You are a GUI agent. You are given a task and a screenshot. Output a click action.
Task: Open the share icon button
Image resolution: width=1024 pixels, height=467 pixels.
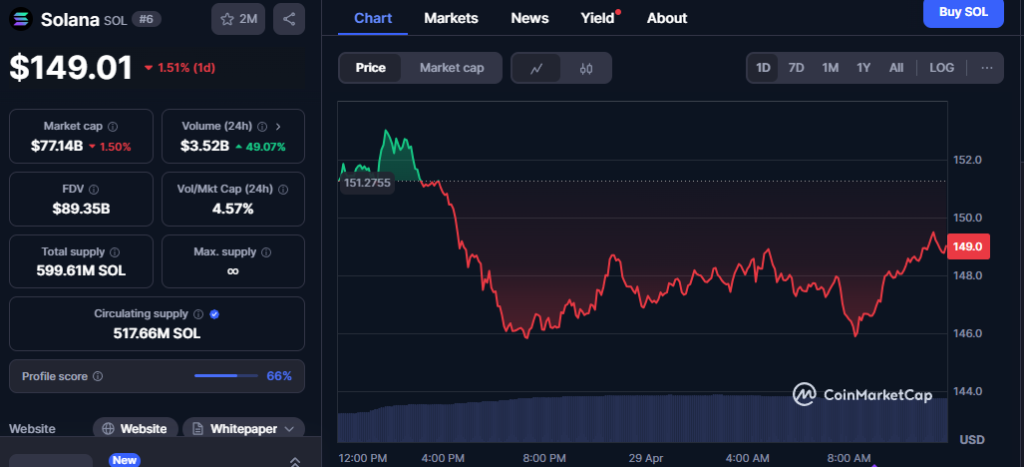coord(289,19)
